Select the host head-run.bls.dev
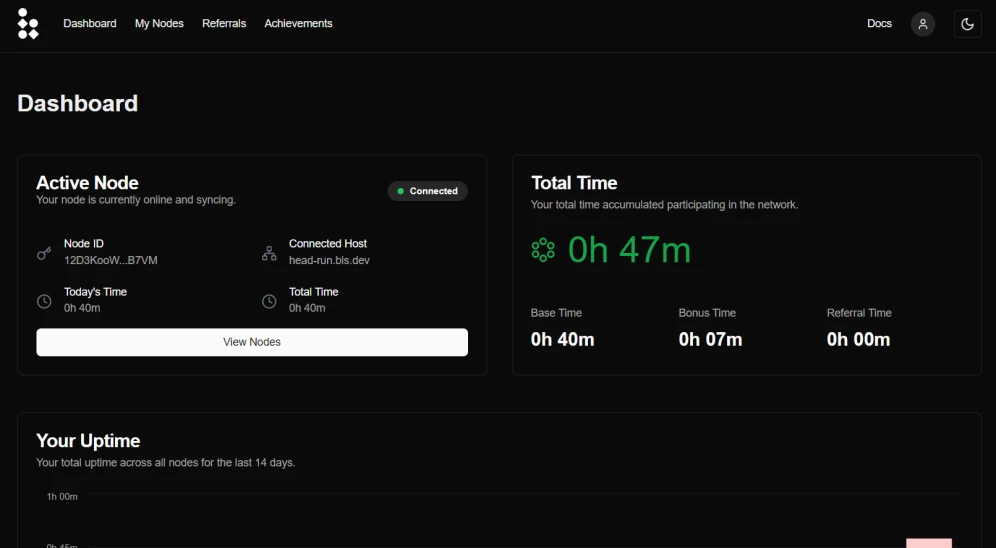This screenshot has width=996, height=548. [x=329, y=260]
